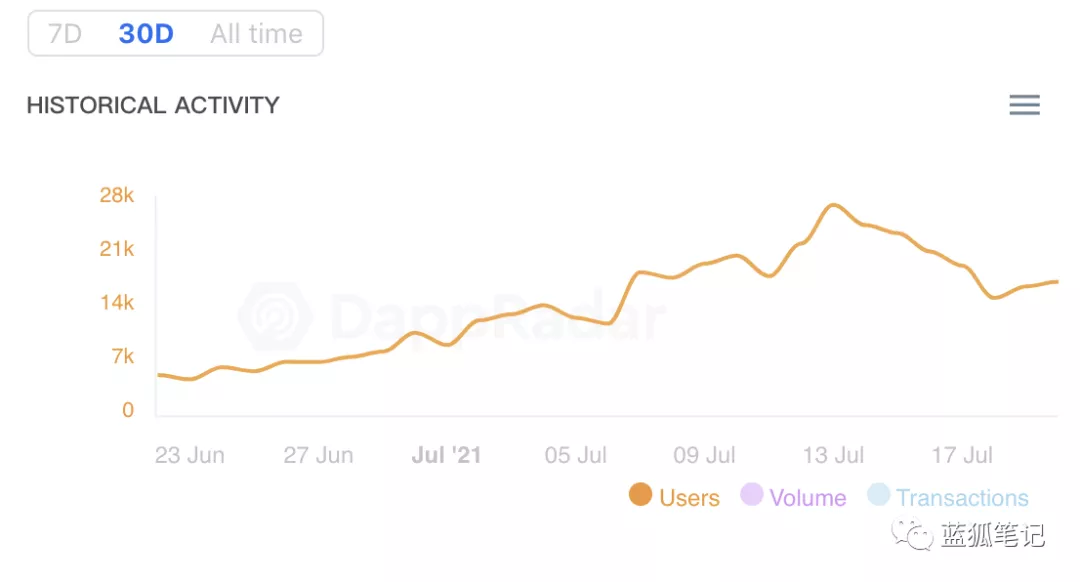Viewport: 1080px width, 582px height.
Task: Click the orange Users legend dot
Action: [x=641, y=494]
